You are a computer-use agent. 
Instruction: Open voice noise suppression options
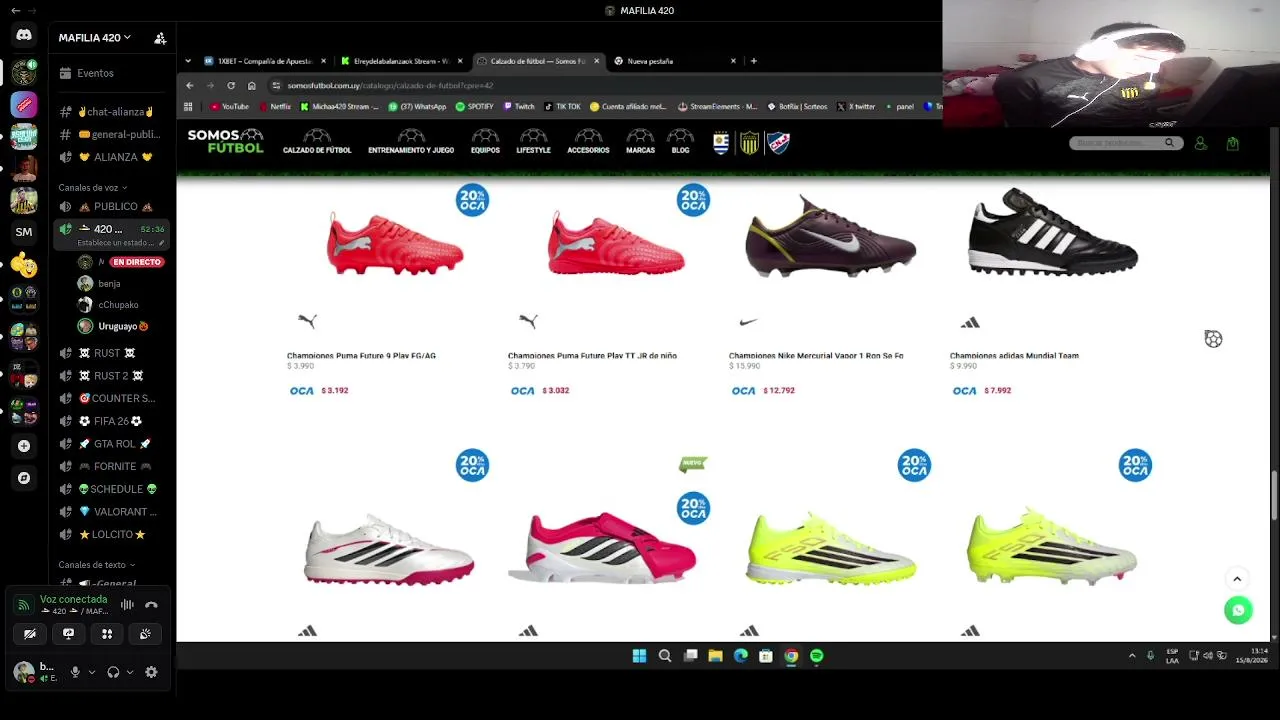coord(127,605)
